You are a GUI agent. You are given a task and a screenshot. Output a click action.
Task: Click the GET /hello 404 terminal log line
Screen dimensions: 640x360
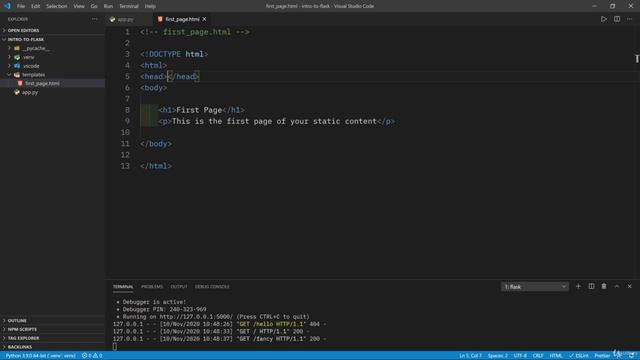click(x=220, y=324)
